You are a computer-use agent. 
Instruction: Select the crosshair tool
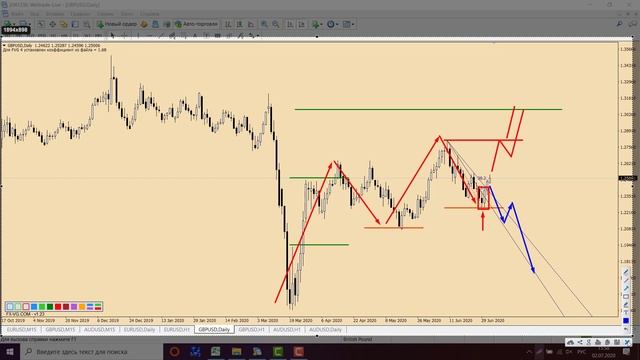(124, 36)
